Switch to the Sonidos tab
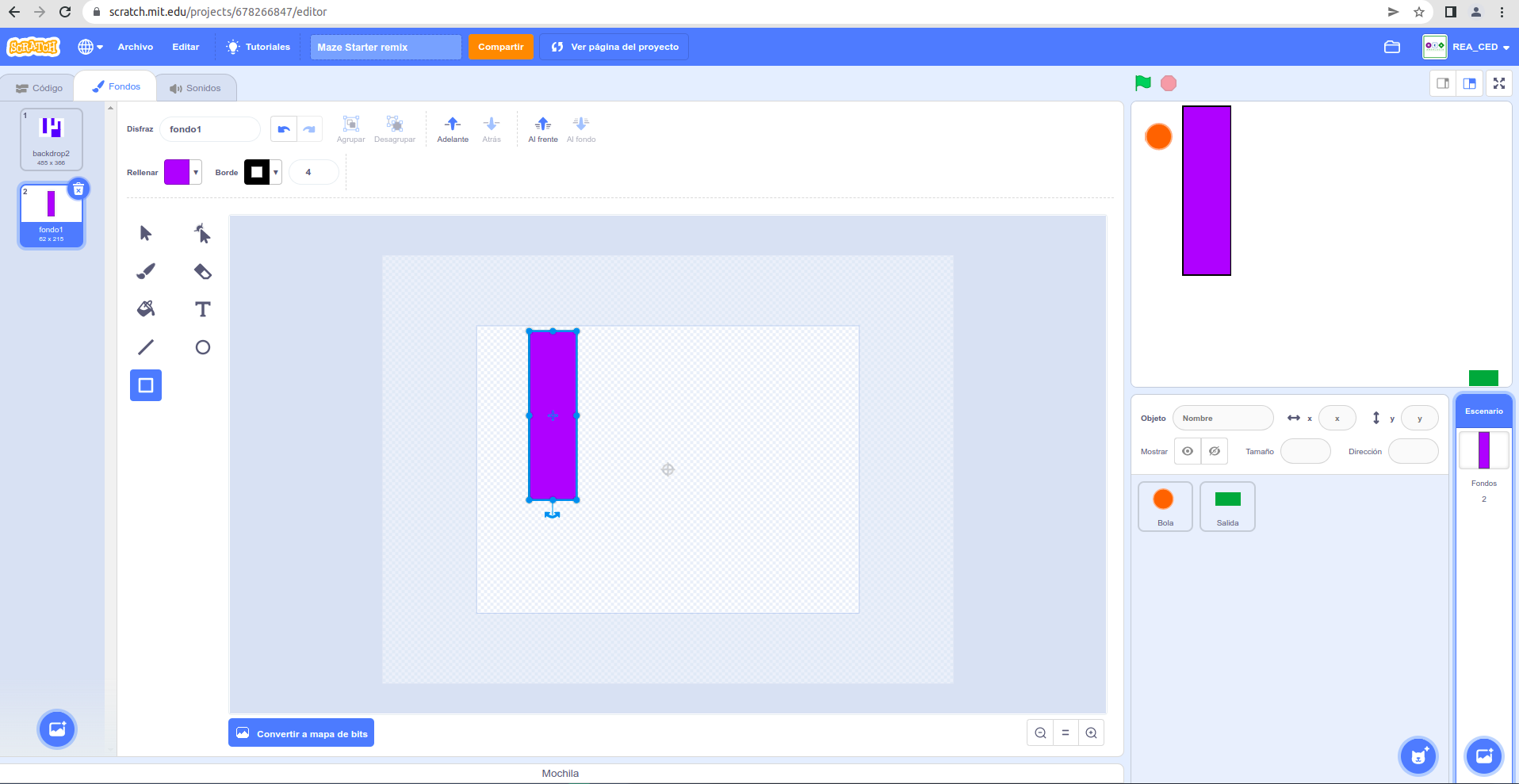This screenshot has height=784, width=1519. tap(196, 88)
